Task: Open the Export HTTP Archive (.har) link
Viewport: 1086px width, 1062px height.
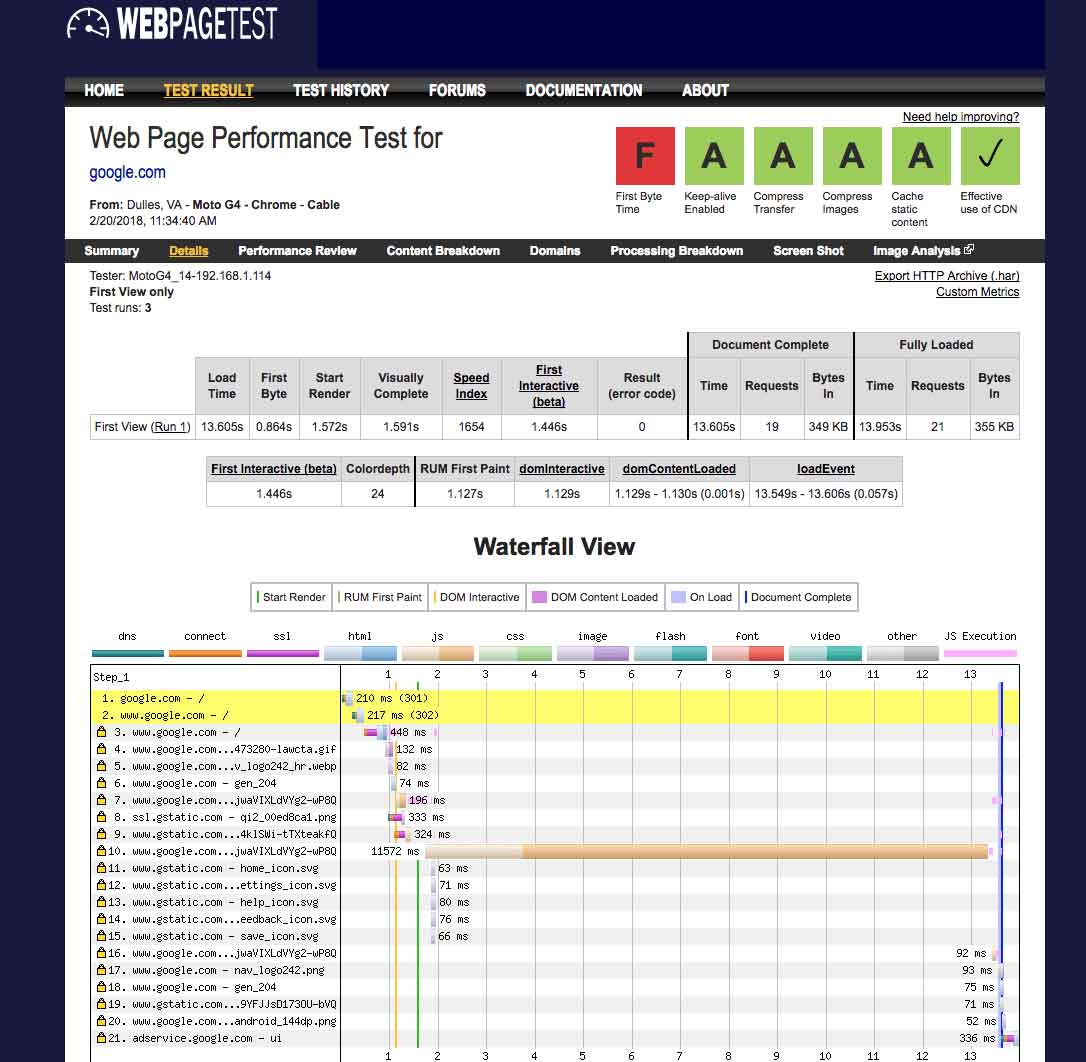Action: [946, 276]
